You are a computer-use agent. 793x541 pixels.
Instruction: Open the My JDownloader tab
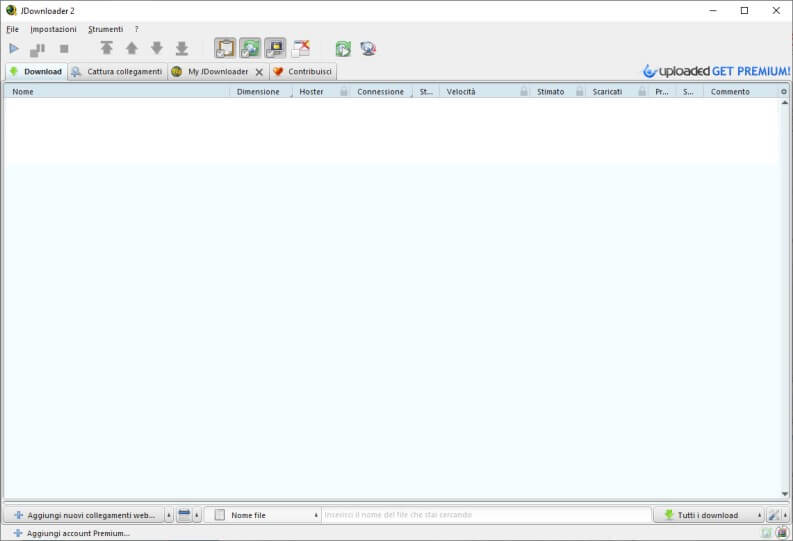pyautogui.click(x=218, y=72)
